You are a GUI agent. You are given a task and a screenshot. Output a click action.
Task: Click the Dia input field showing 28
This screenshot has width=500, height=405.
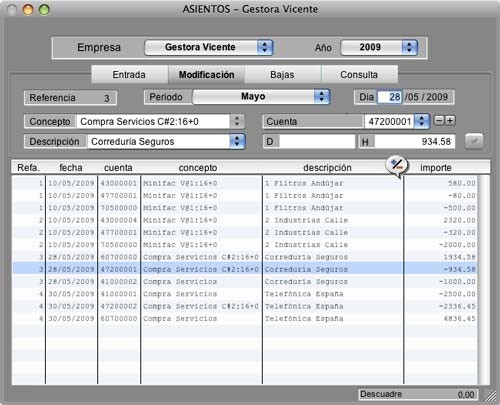(390, 97)
